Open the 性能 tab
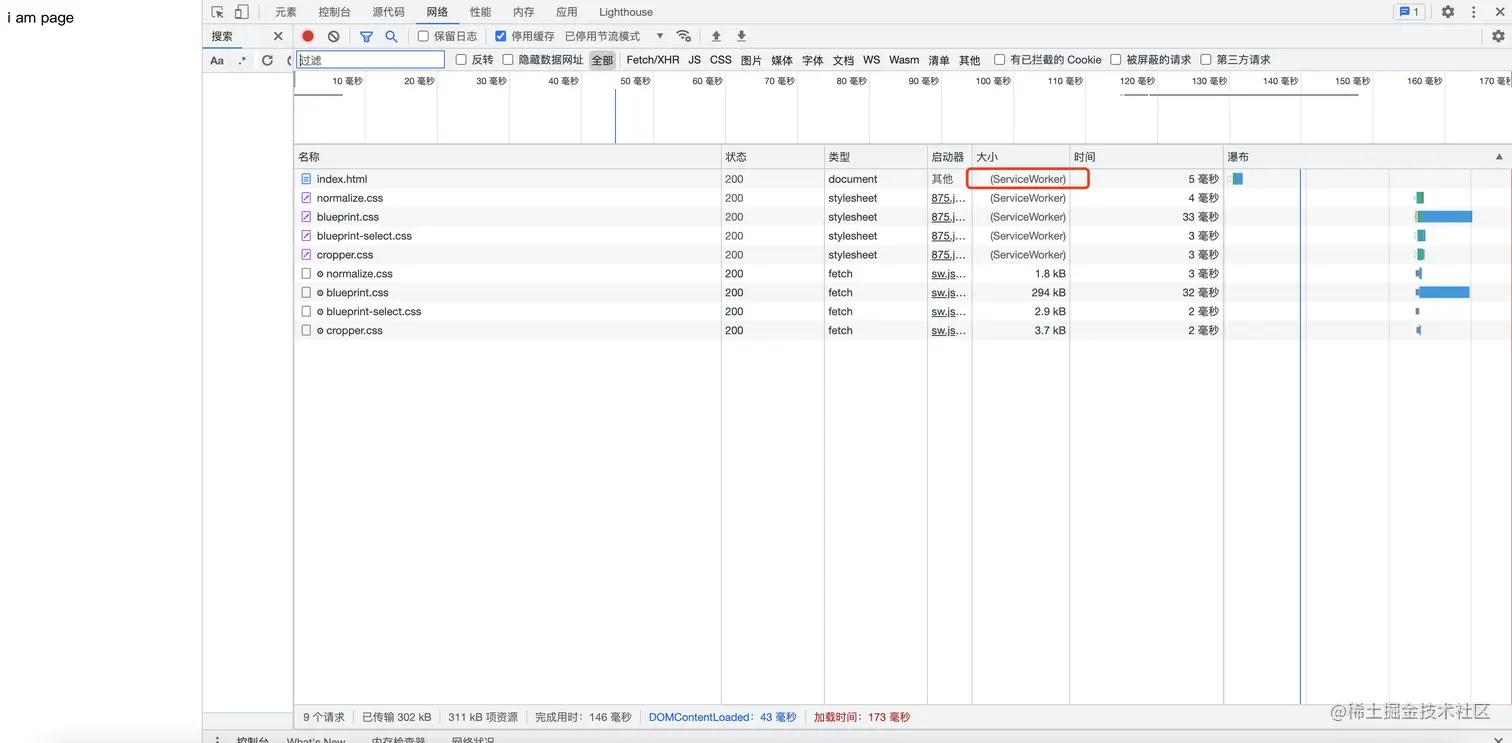The height and width of the screenshot is (743, 1512). [481, 12]
